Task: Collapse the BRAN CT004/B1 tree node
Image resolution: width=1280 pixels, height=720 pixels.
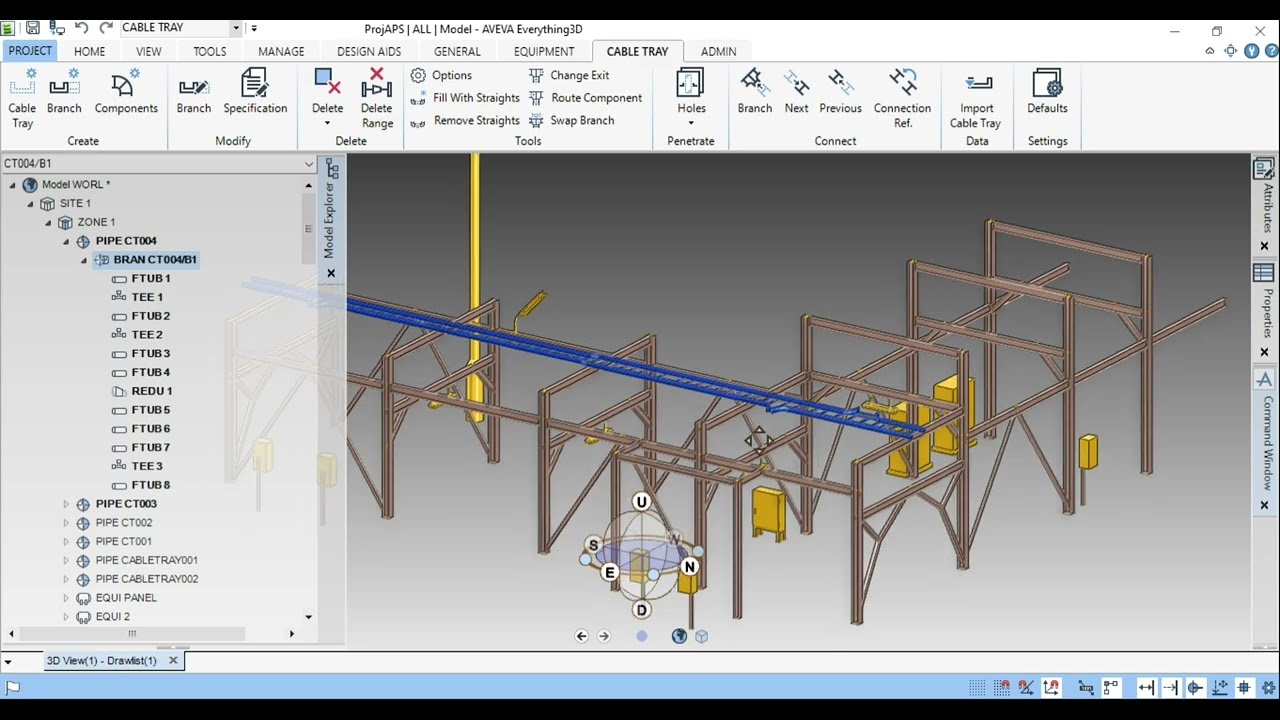Action: 84,260
